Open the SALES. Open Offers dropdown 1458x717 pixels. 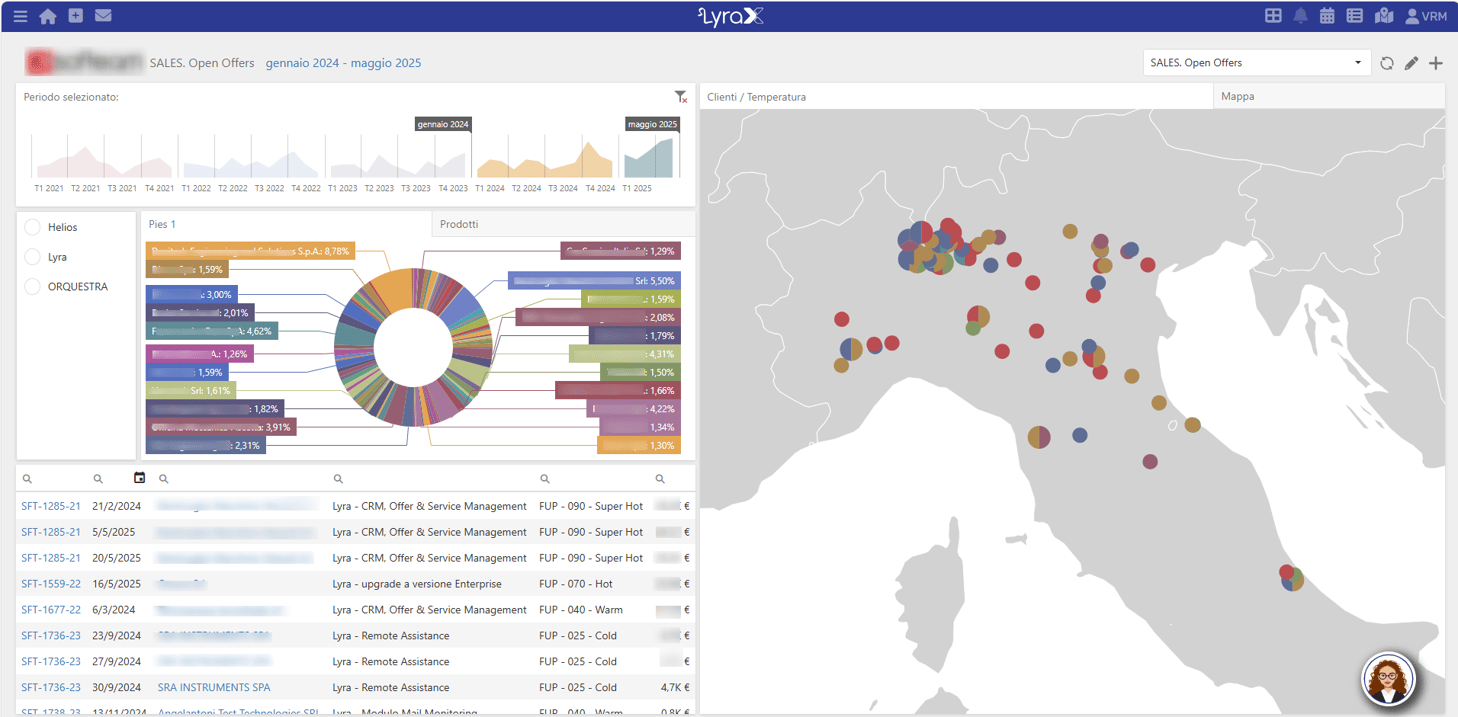click(1255, 62)
